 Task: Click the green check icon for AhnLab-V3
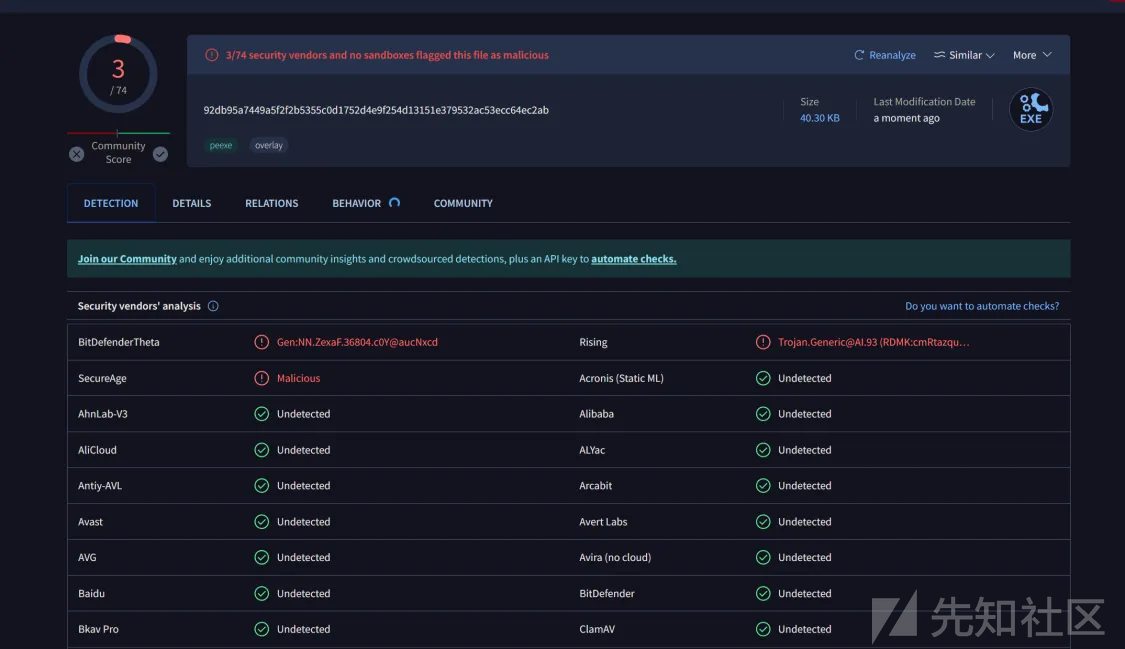[261, 414]
